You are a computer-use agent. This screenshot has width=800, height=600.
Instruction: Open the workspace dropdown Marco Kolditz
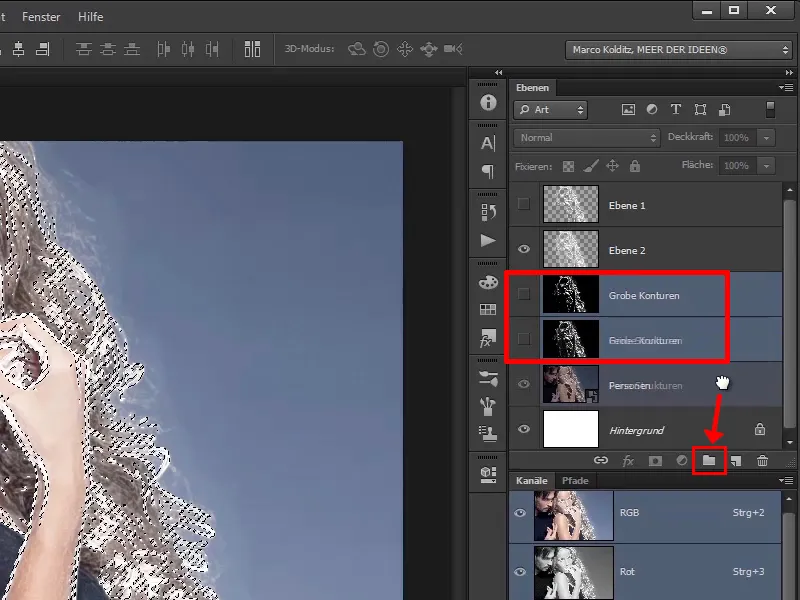tap(679, 50)
